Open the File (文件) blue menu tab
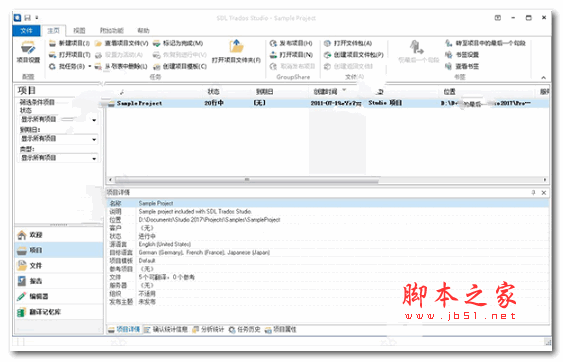Screen dimensions: 563x362 (27, 31)
